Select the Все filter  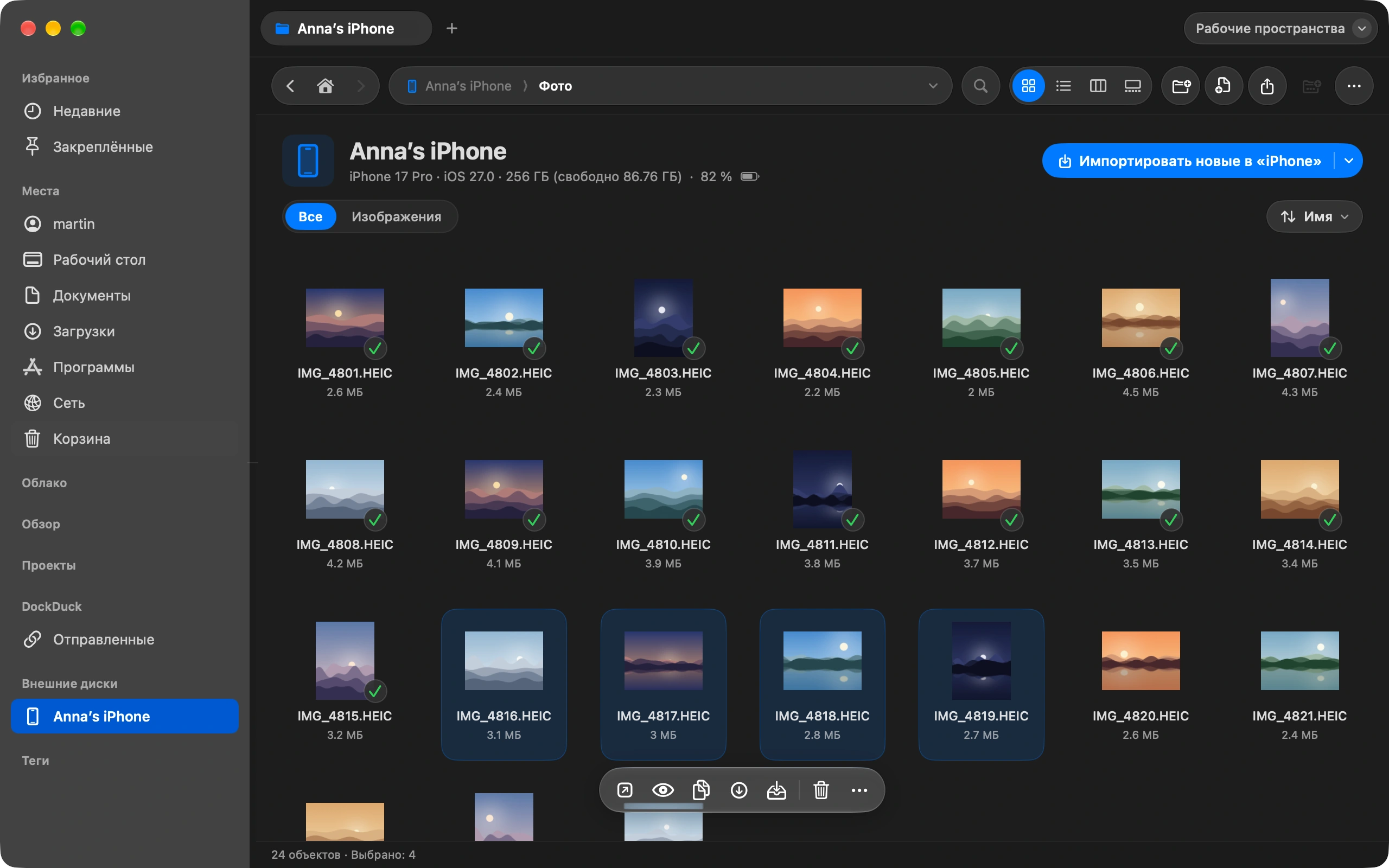tap(310, 216)
